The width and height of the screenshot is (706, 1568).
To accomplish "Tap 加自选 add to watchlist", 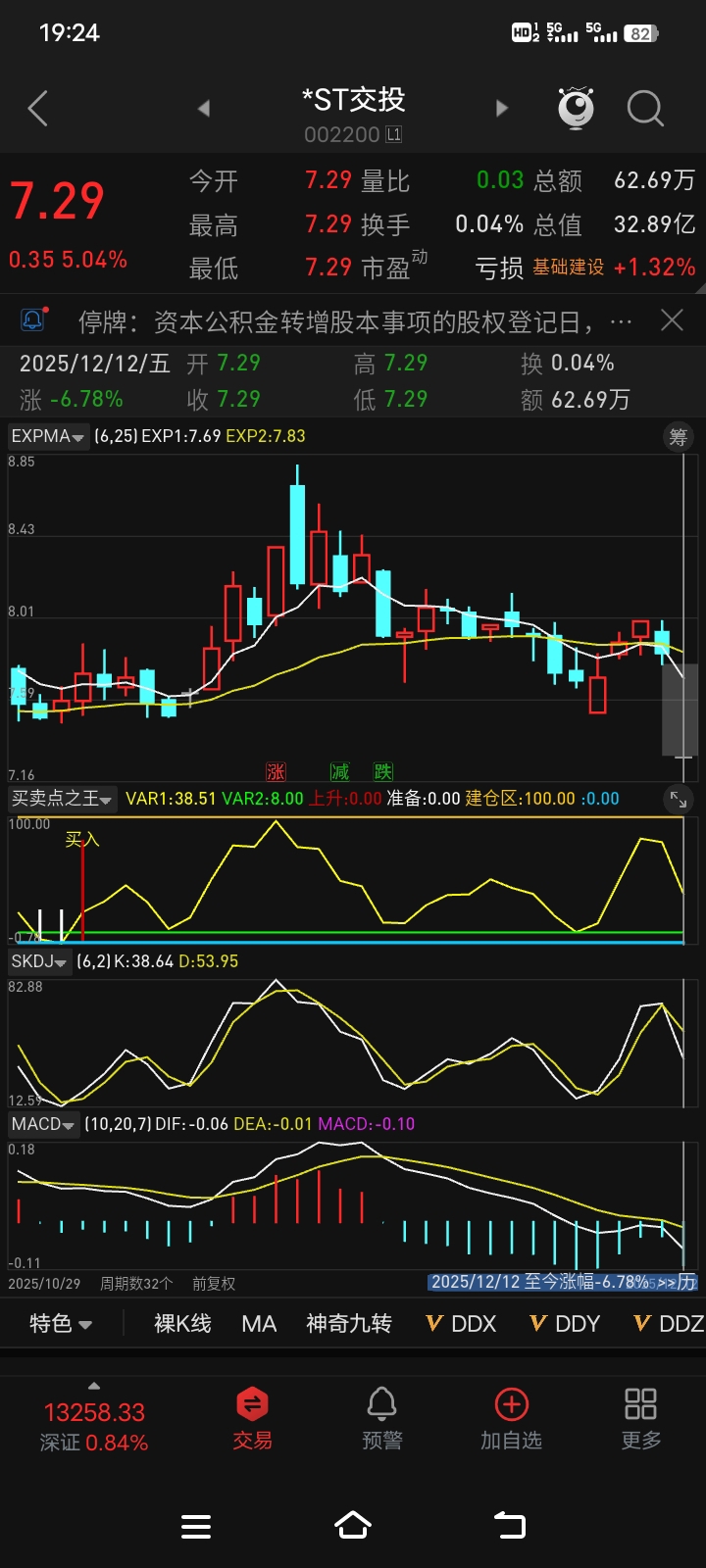I will (x=511, y=1418).
